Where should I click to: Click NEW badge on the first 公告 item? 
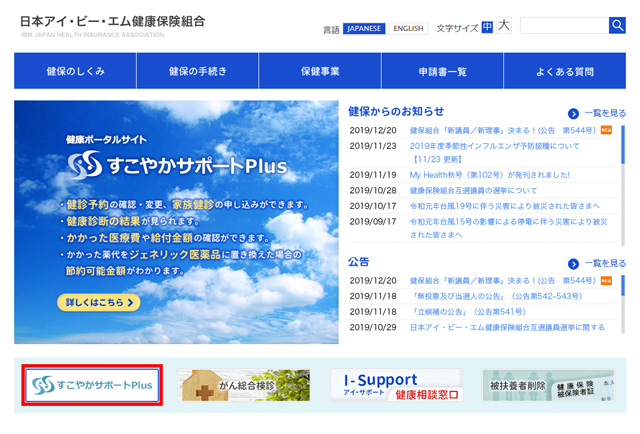point(606,280)
